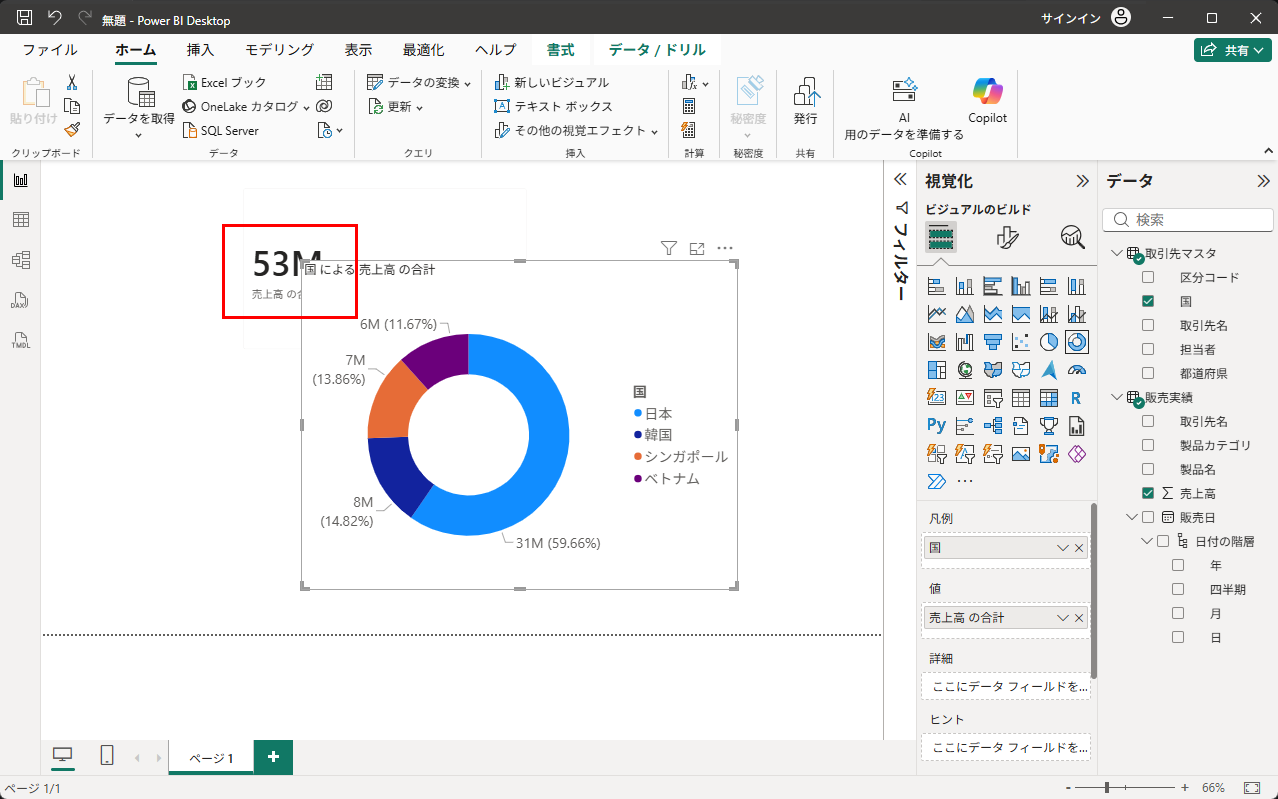Save the report with the floppy disk icon

24,18
